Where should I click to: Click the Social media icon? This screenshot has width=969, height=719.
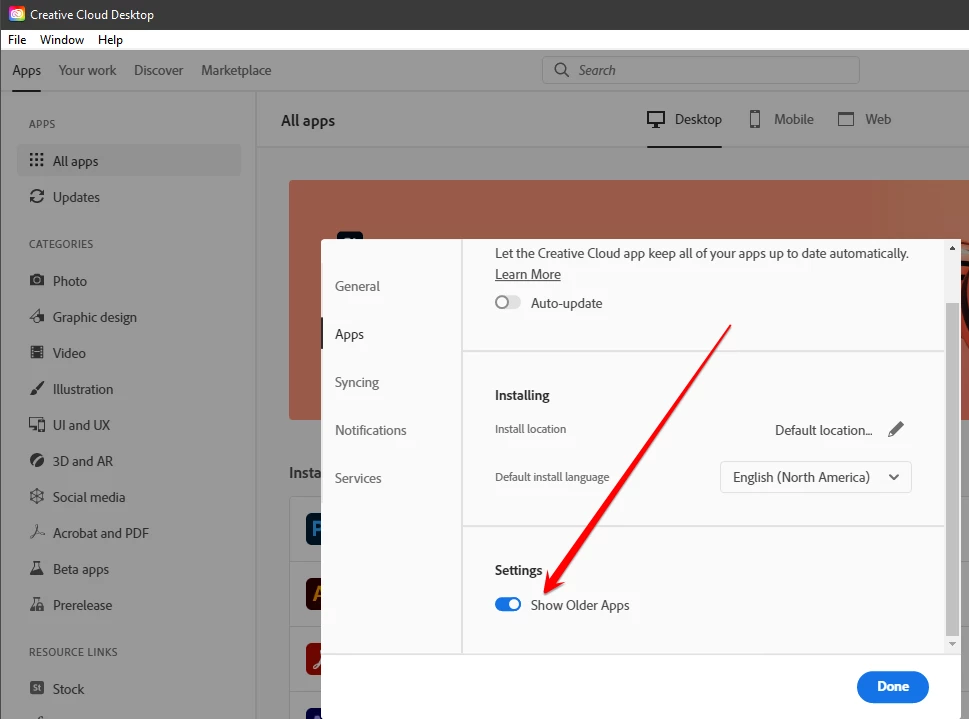click(36, 496)
